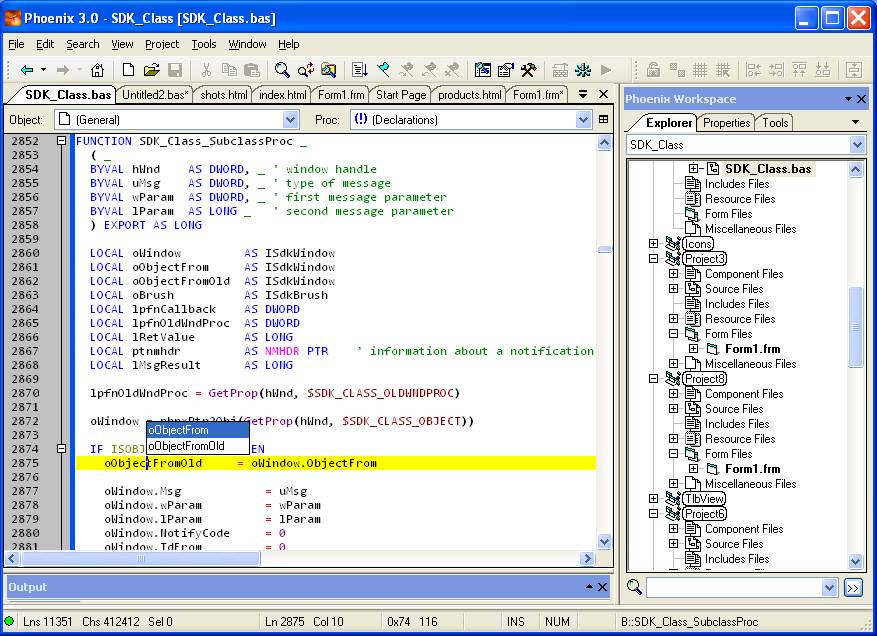Click the align tops toolbar icon
This screenshot has height=636, width=877.
click(x=800, y=70)
